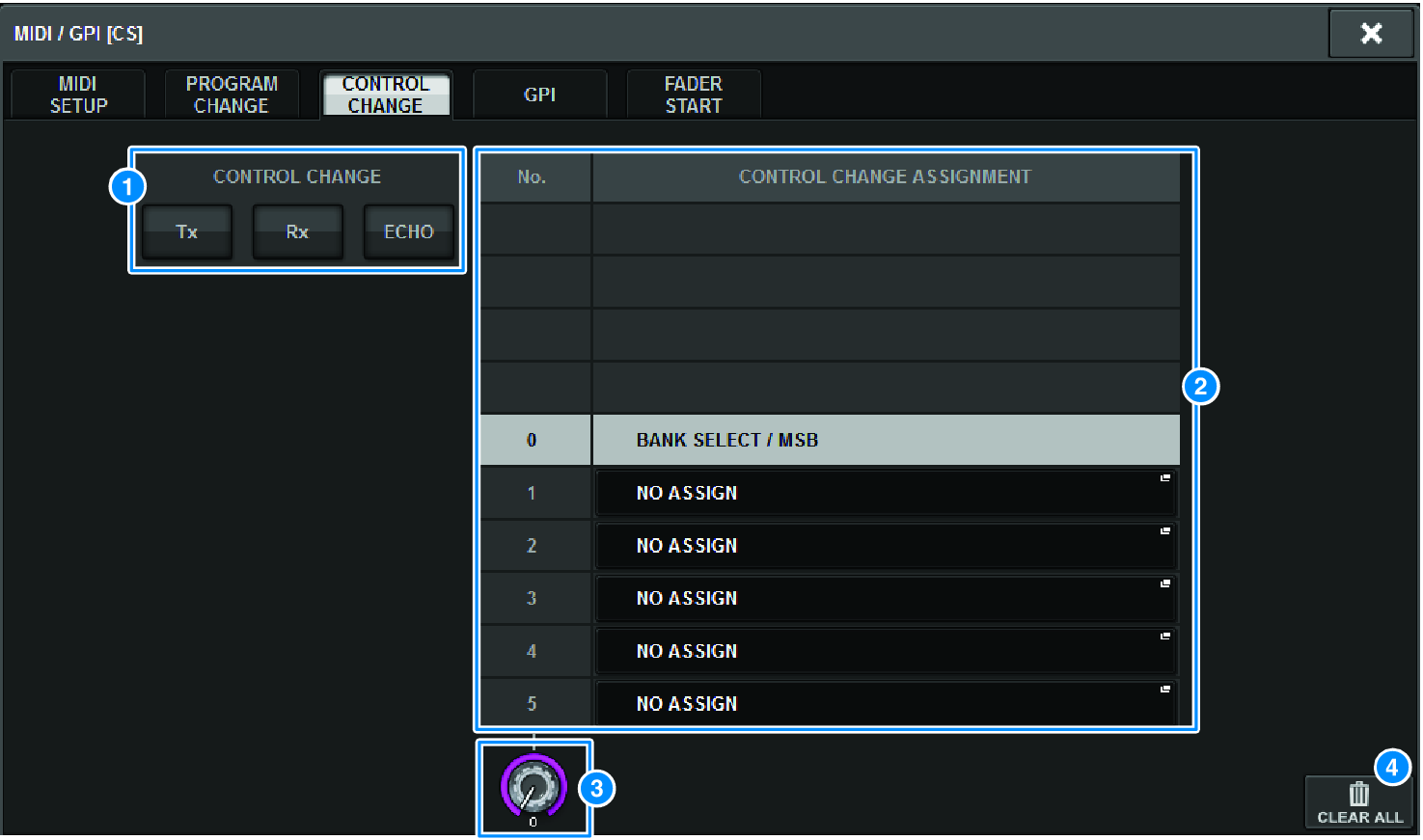Toggle ECHO output for control changes
Screen dimensions: 1423x840
[x=408, y=231]
